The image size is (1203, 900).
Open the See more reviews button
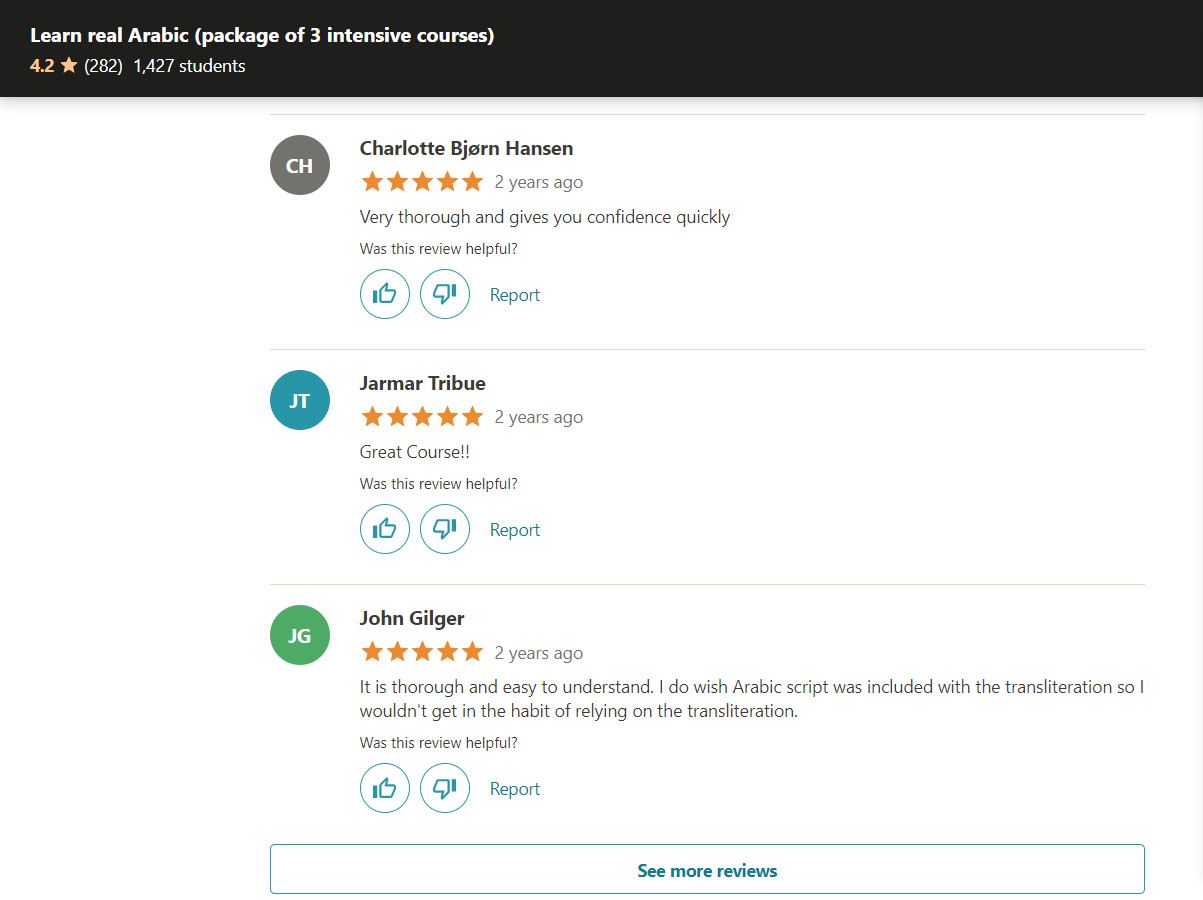[x=707, y=869]
